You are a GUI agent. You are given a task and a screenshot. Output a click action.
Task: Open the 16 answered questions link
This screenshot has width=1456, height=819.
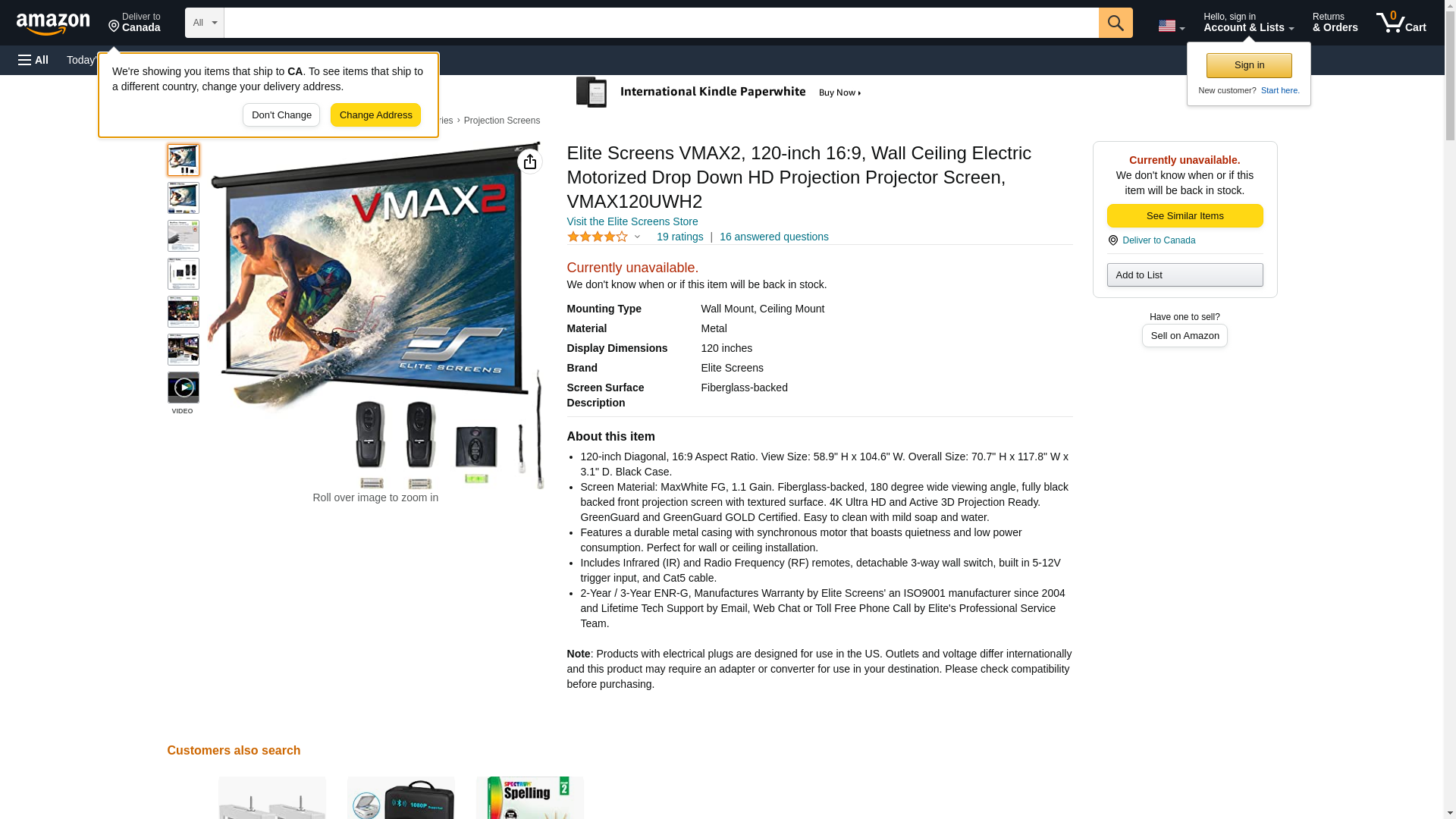773,237
